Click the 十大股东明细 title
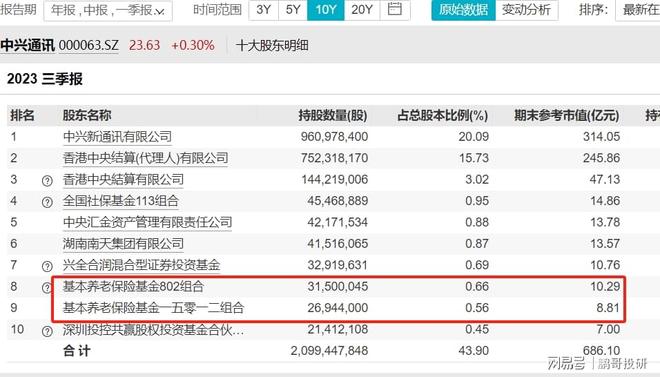The image size is (660, 377). point(272,45)
